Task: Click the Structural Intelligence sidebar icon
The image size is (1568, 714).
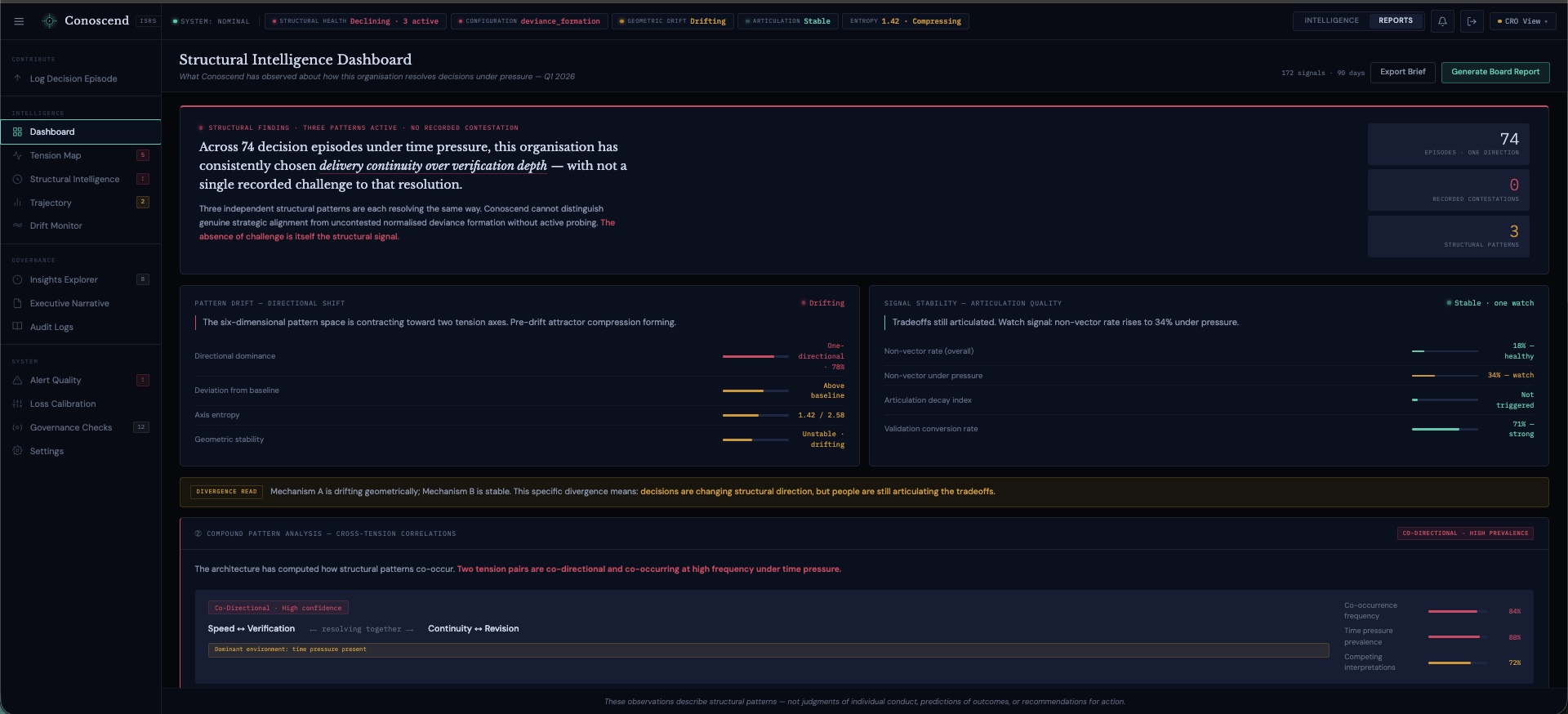Action: 17,179
